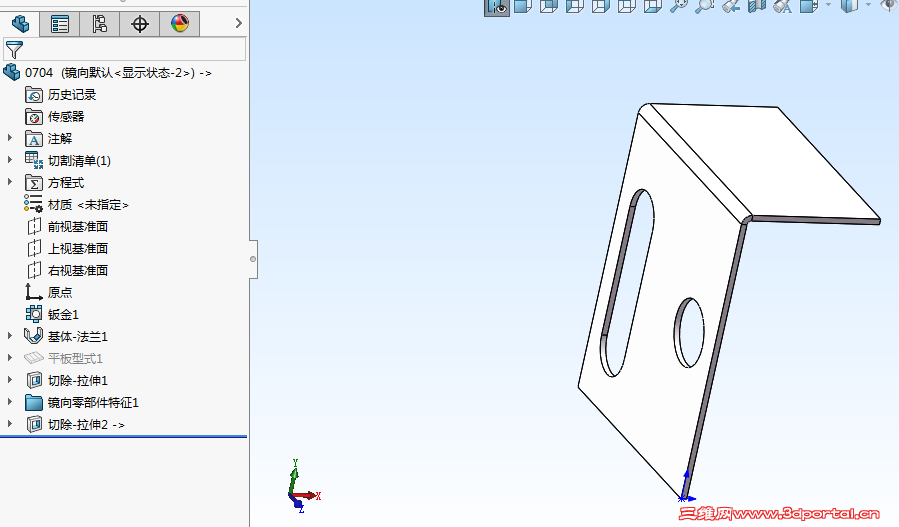899x527 pixels.
Task: Click the tree filter funnel icon
Action: pos(14,50)
